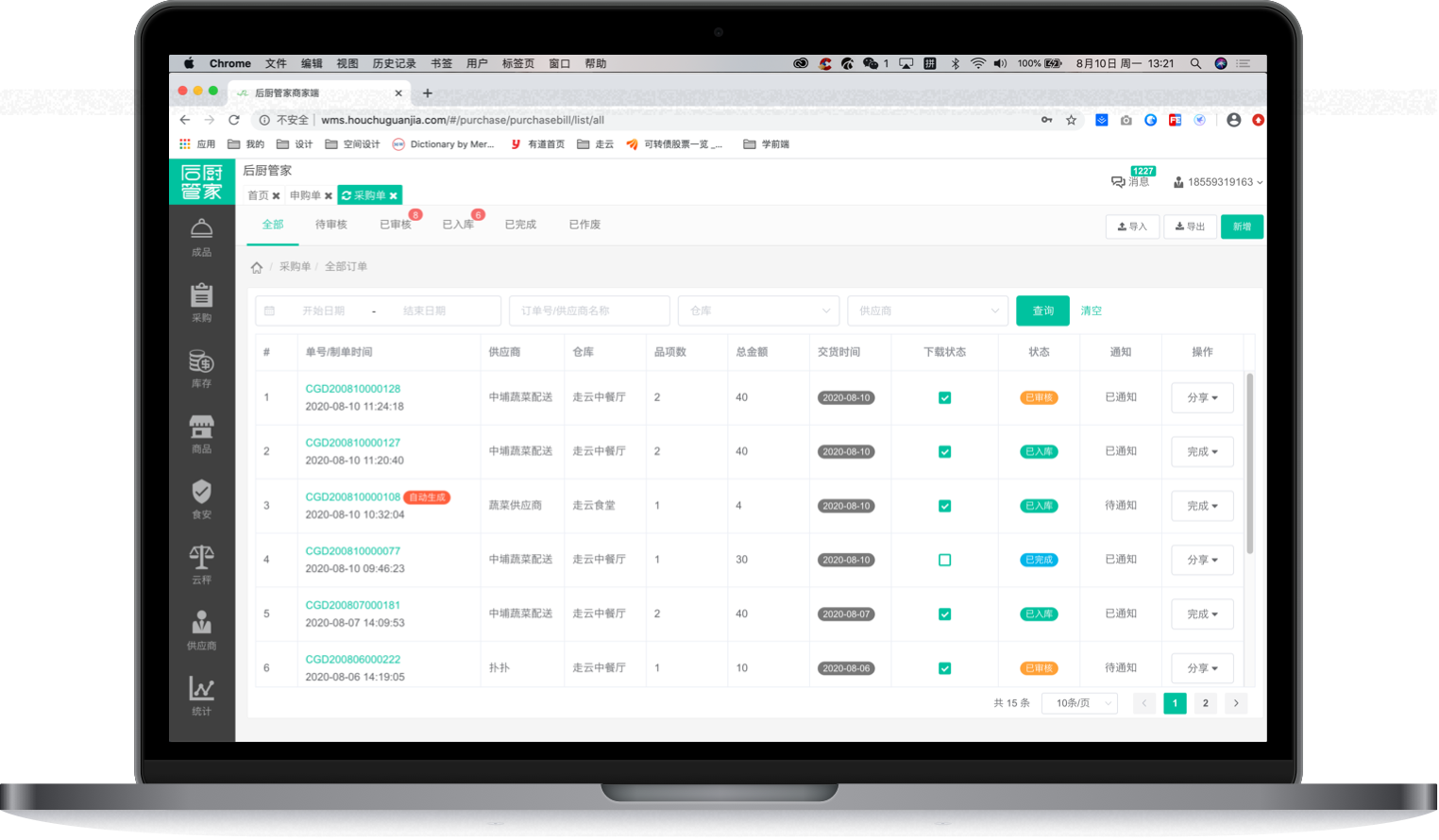Viewport: 1439px width, 840px height.
Task: Toggle download checkbox for CGD200810000127
Action: pos(944,452)
